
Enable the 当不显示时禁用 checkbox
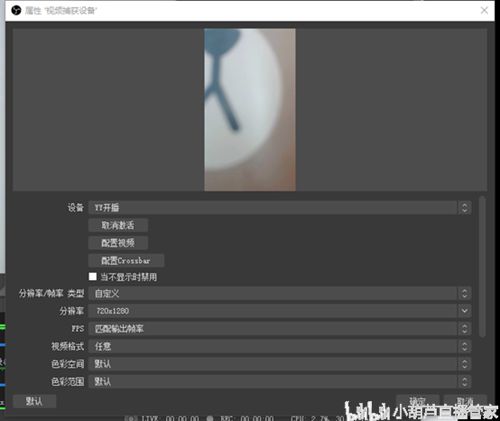(93, 277)
